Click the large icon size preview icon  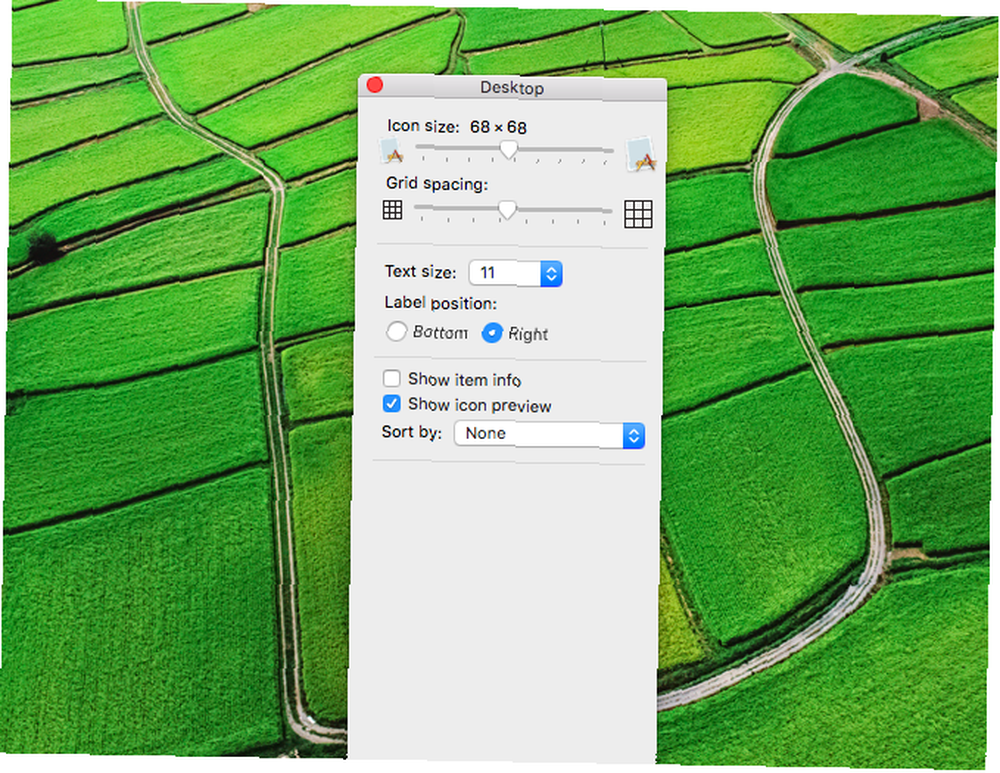tap(640, 154)
